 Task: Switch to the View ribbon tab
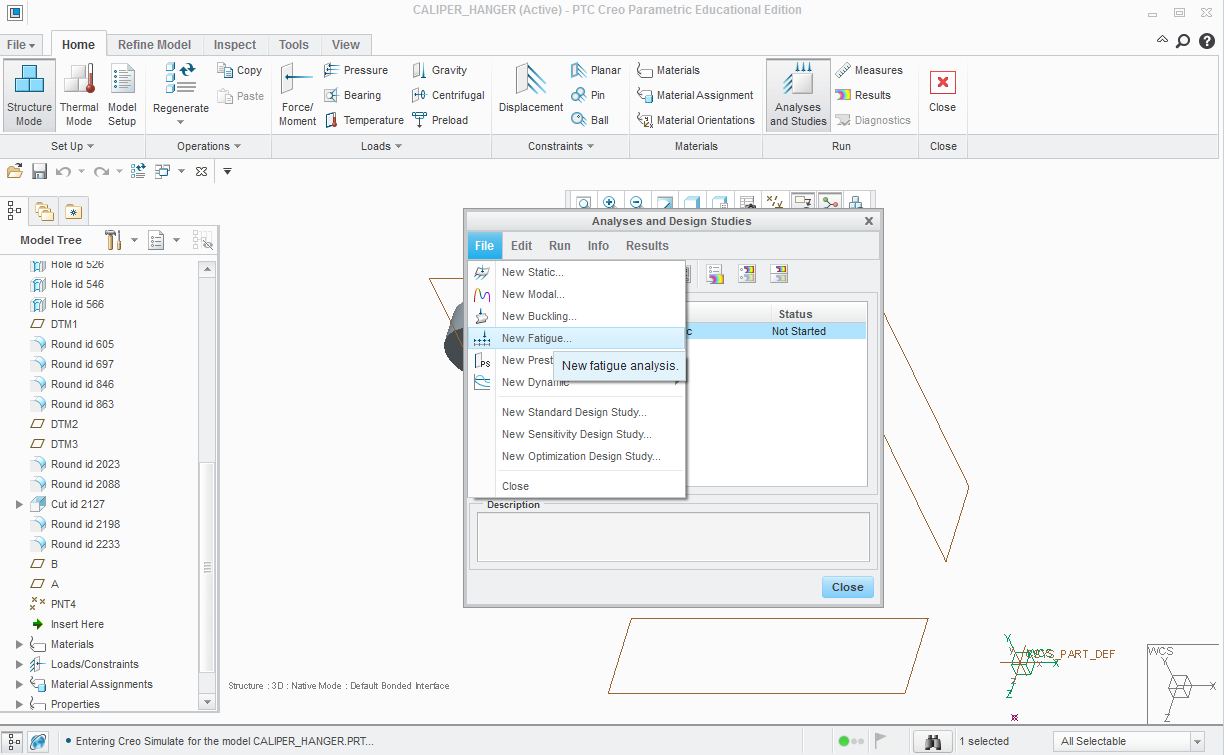(346, 45)
